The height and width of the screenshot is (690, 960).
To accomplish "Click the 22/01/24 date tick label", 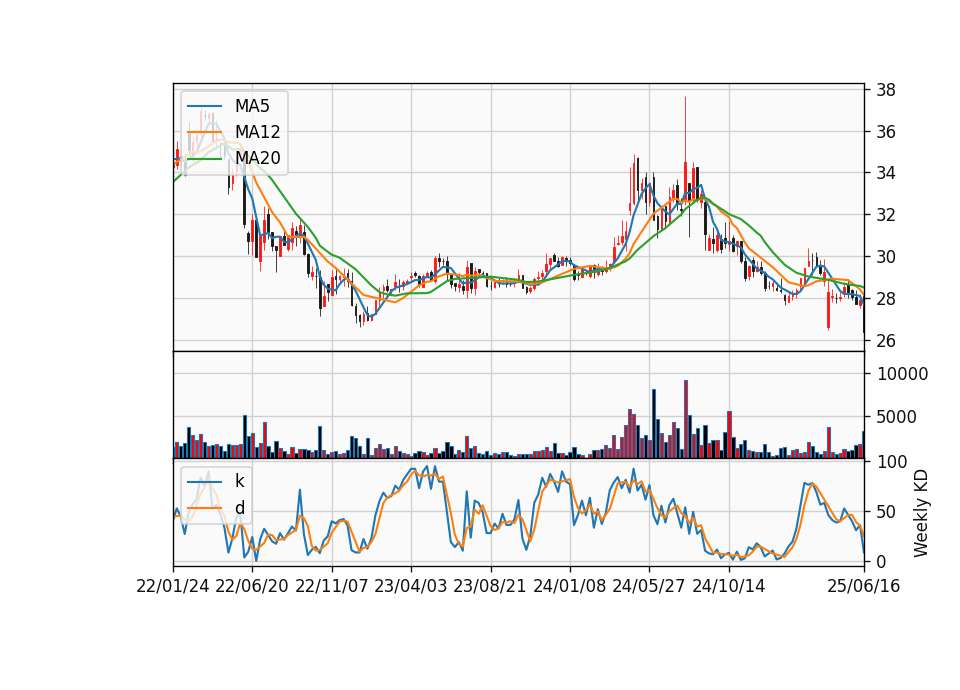I will pyautogui.click(x=173, y=586).
